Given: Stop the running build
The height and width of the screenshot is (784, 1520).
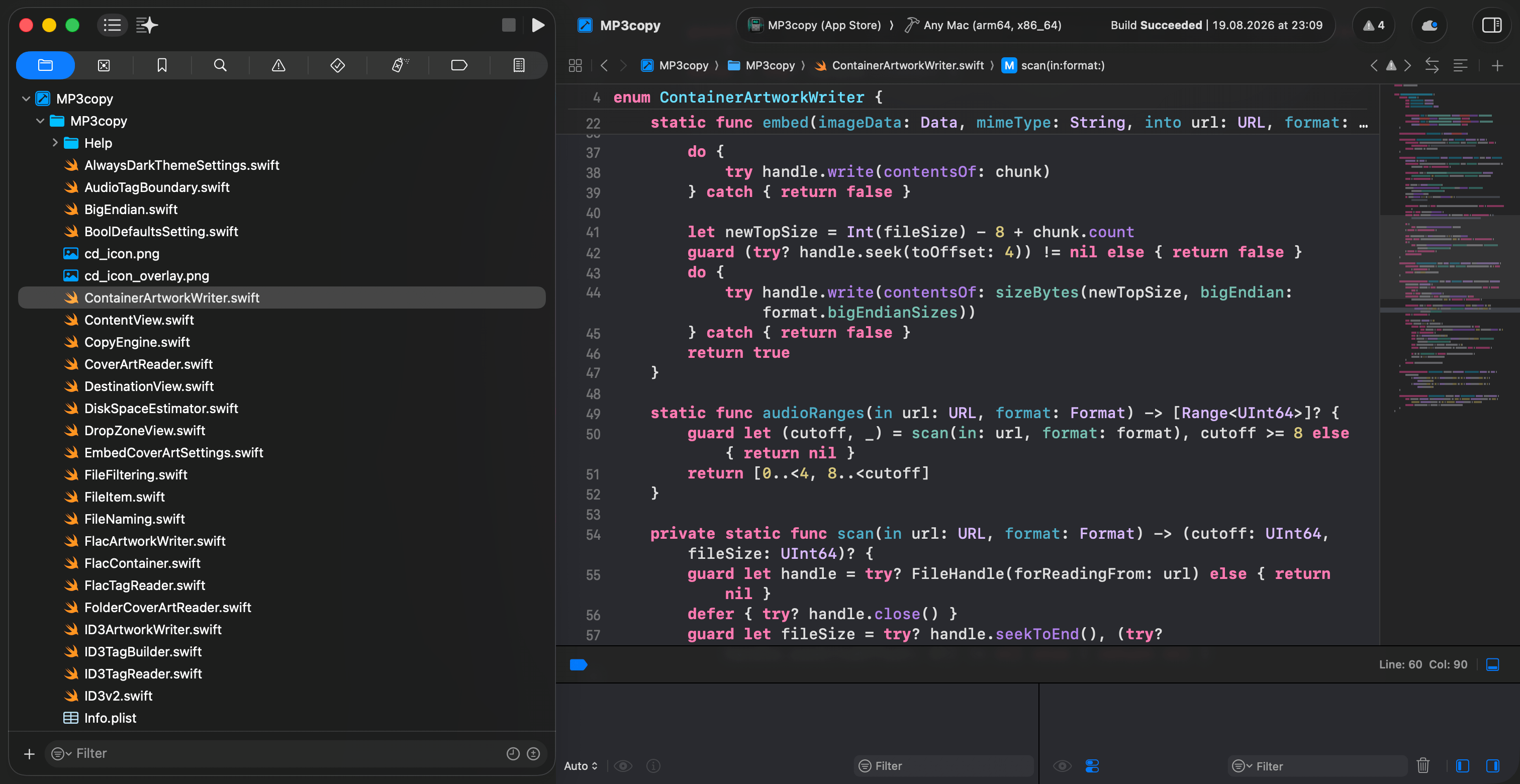Looking at the screenshot, I should pyautogui.click(x=509, y=25).
